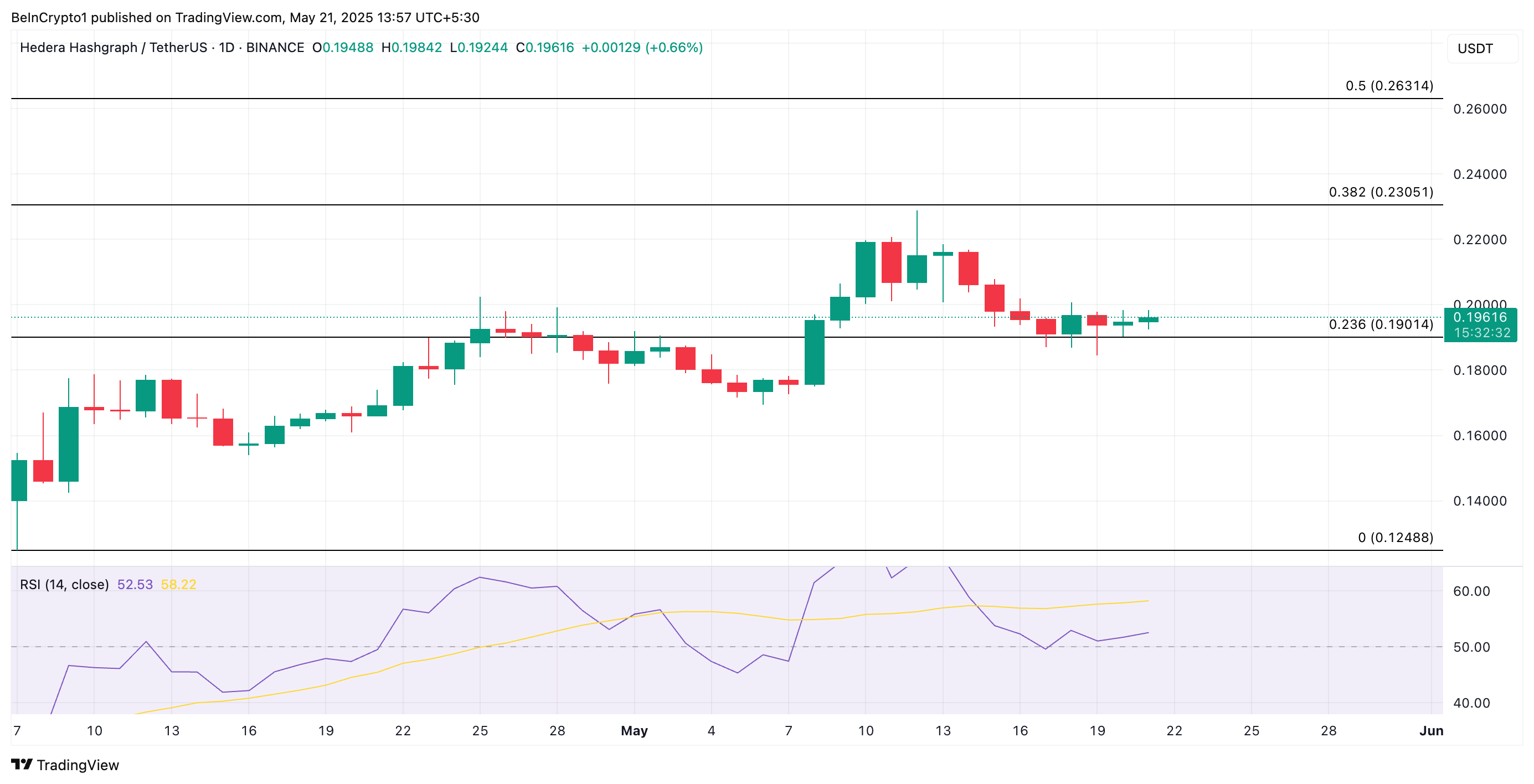Click the May label on the time axis
Screen dimensions: 1534x784
click(634, 730)
